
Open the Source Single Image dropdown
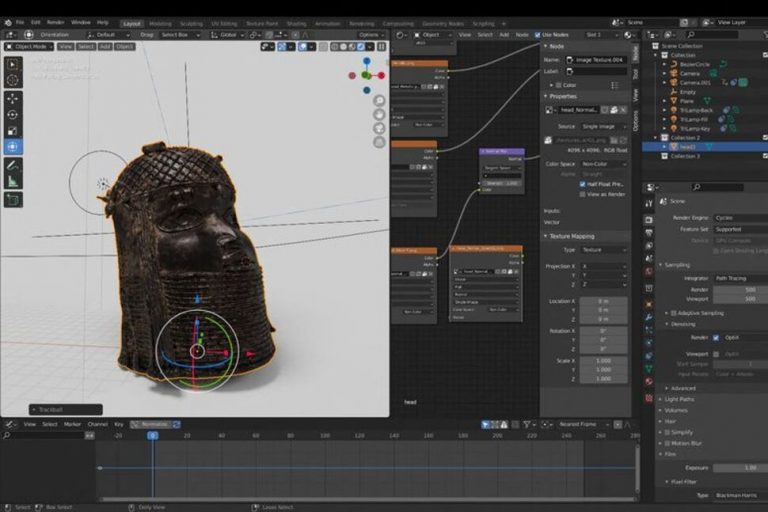coord(603,126)
